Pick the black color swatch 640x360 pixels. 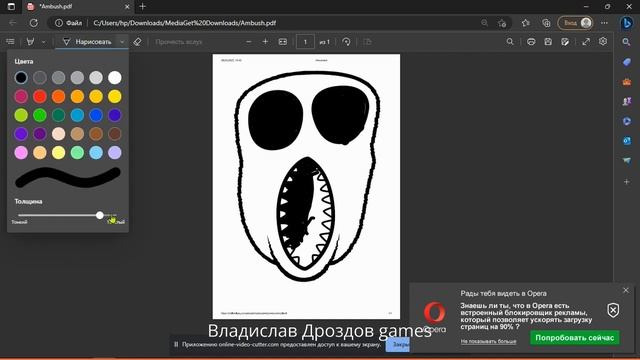tap(21, 78)
